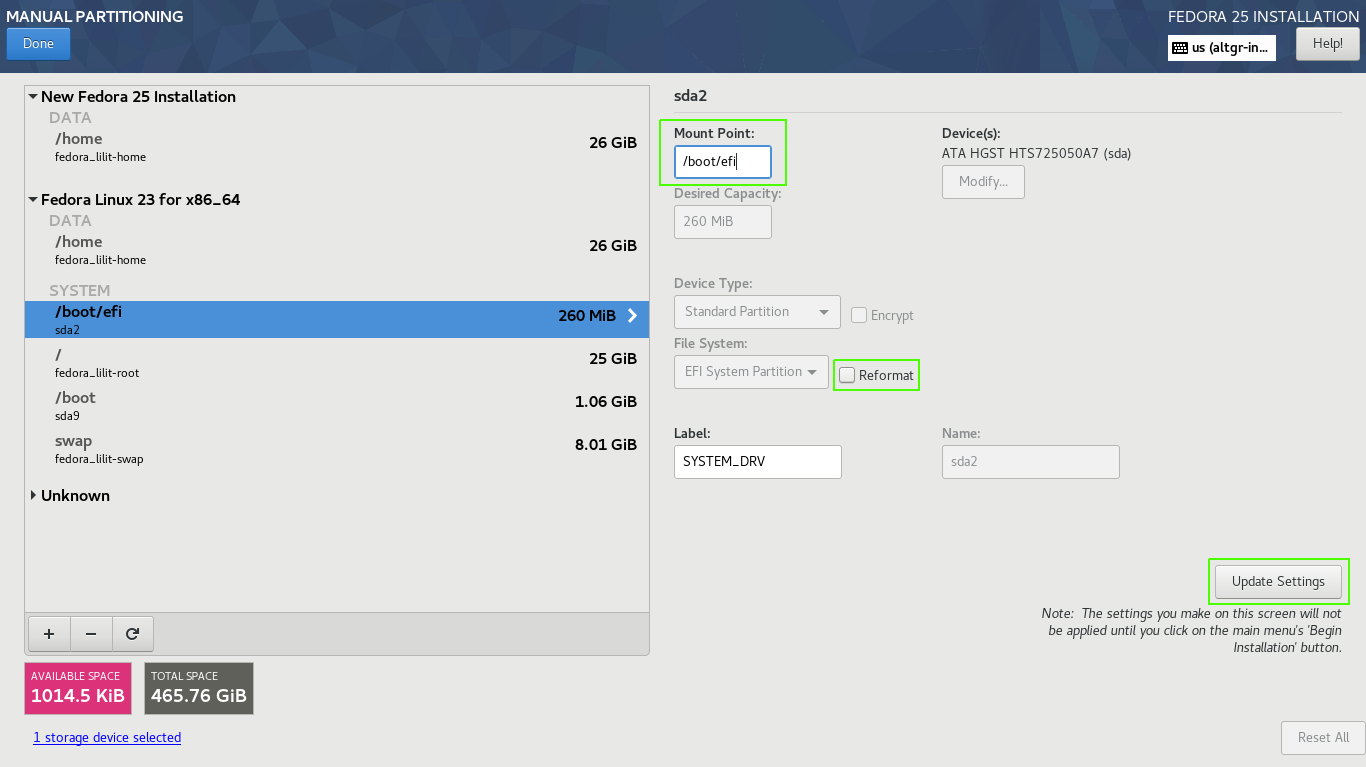The width and height of the screenshot is (1366, 767).
Task: Select the /boot sda9 partition
Action: [337, 406]
